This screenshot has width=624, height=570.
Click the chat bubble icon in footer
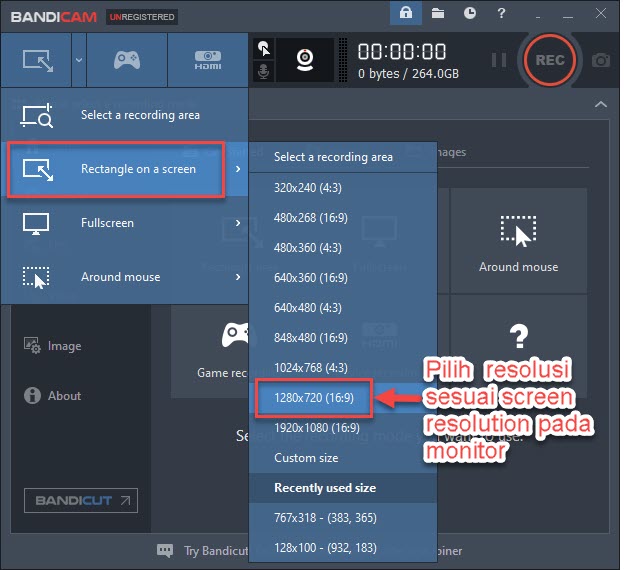[165, 551]
